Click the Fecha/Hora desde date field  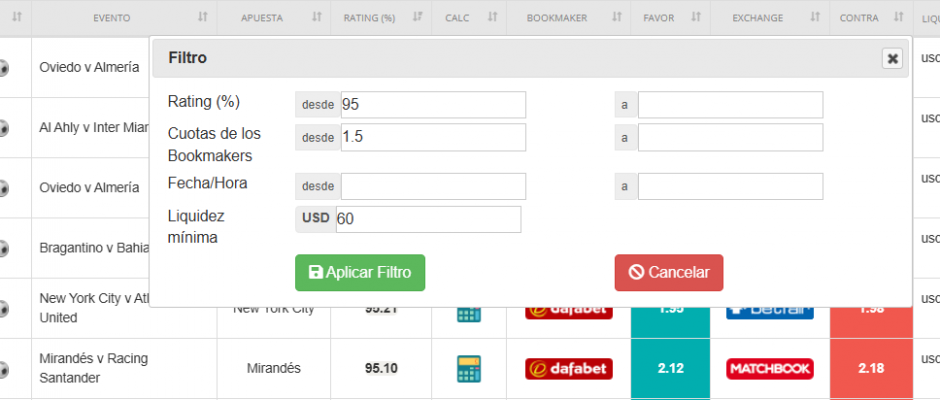pos(432,187)
